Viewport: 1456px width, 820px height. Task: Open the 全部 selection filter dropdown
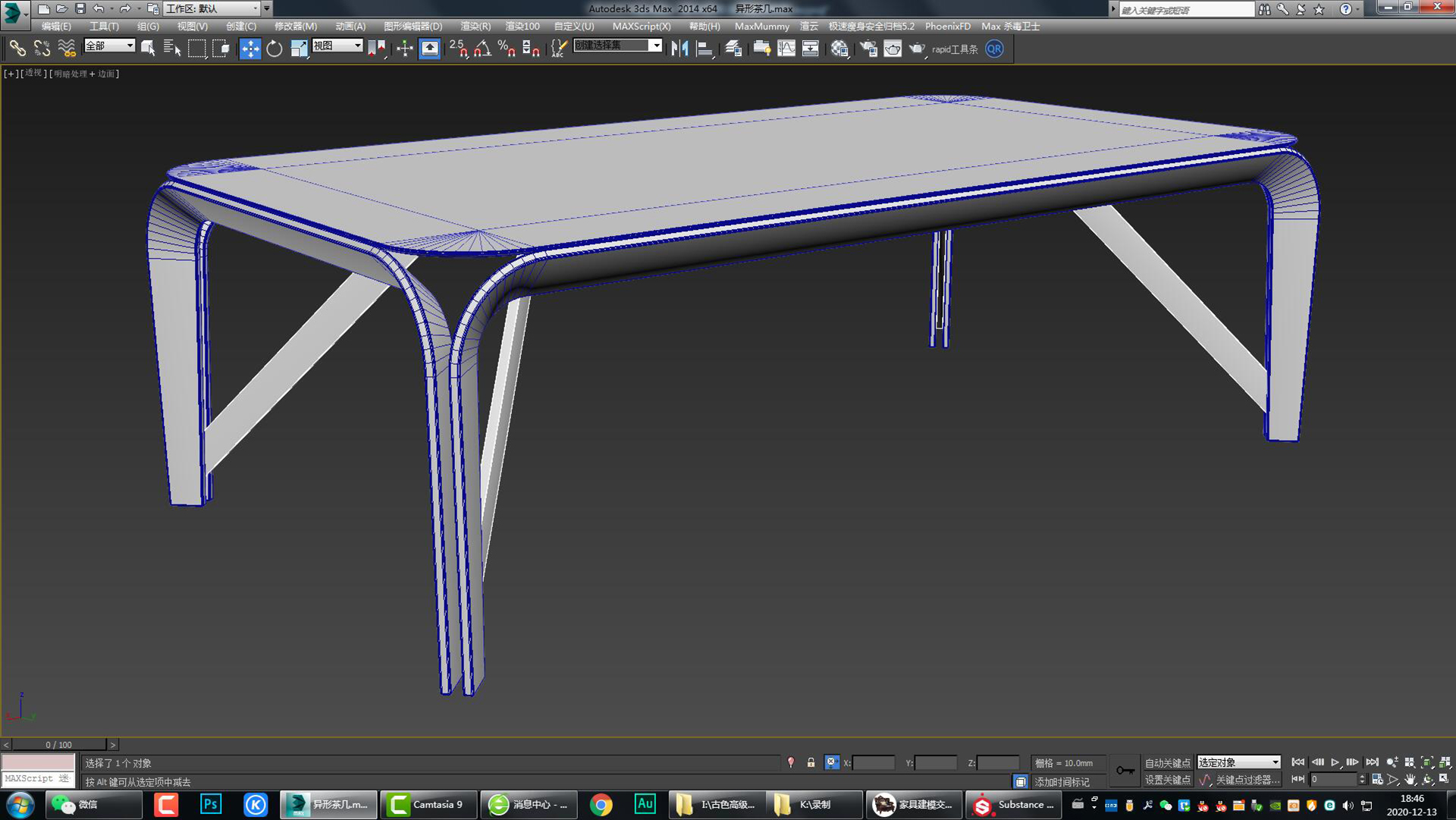108,46
